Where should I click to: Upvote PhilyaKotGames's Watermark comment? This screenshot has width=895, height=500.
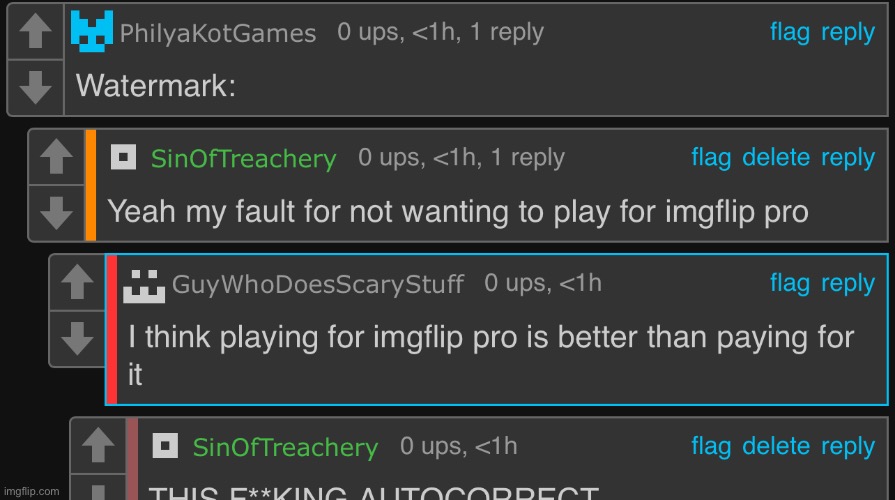(x=35, y=31)
